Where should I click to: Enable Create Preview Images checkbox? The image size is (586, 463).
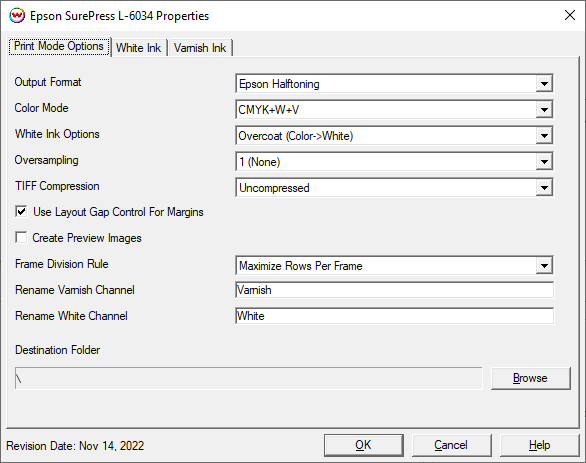click(21, 237)
